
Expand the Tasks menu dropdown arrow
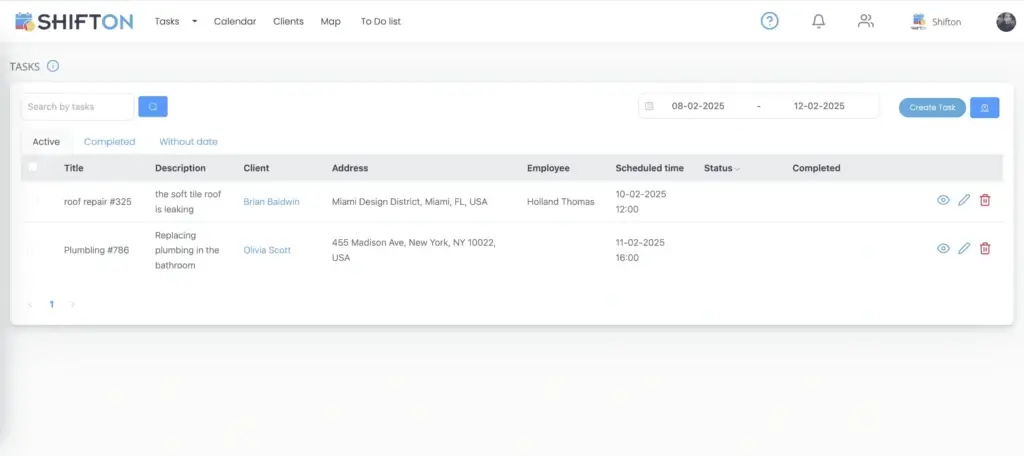coord(194,21)
